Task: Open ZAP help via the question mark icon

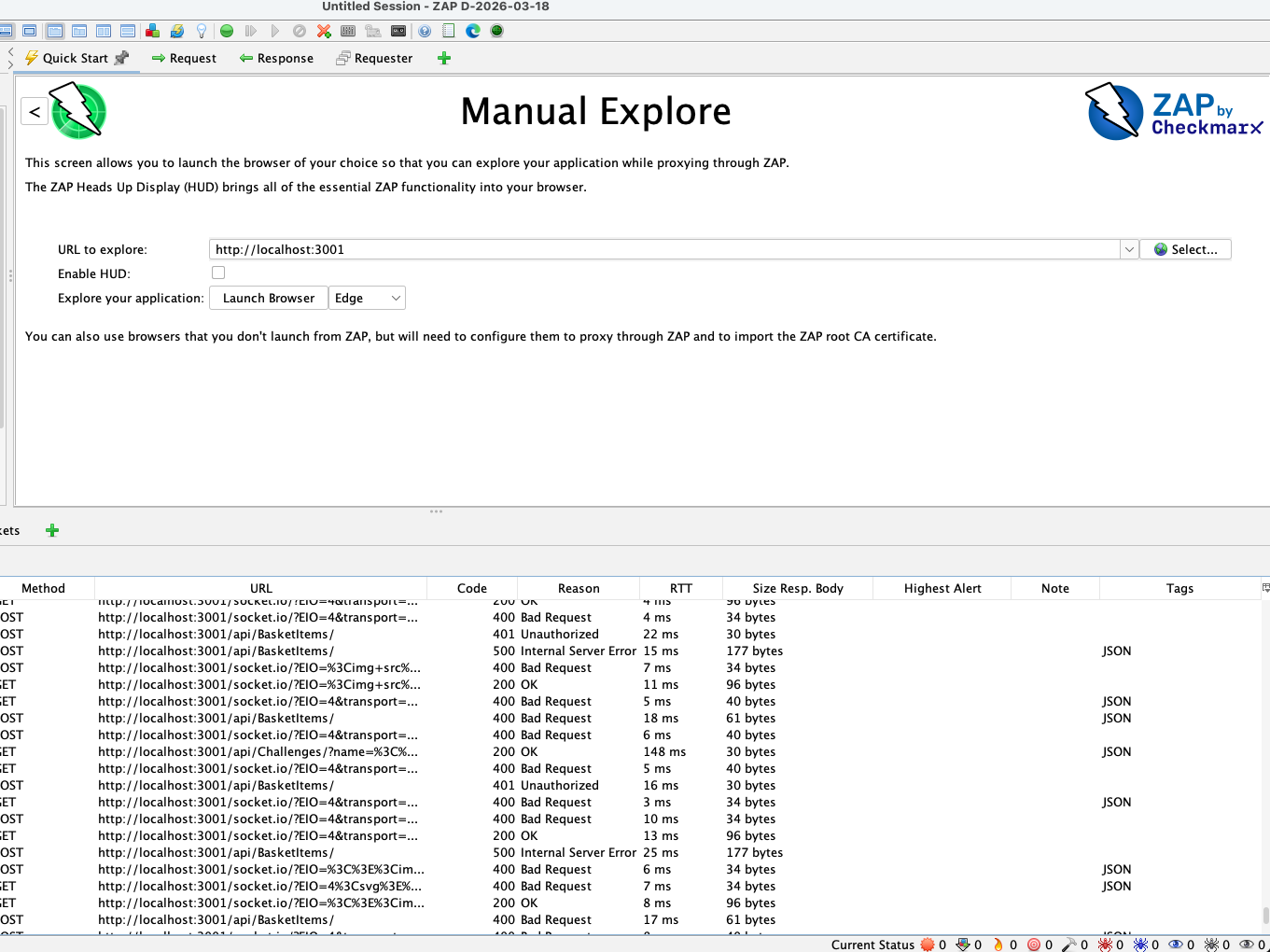Action: click(x=424, y=30)
